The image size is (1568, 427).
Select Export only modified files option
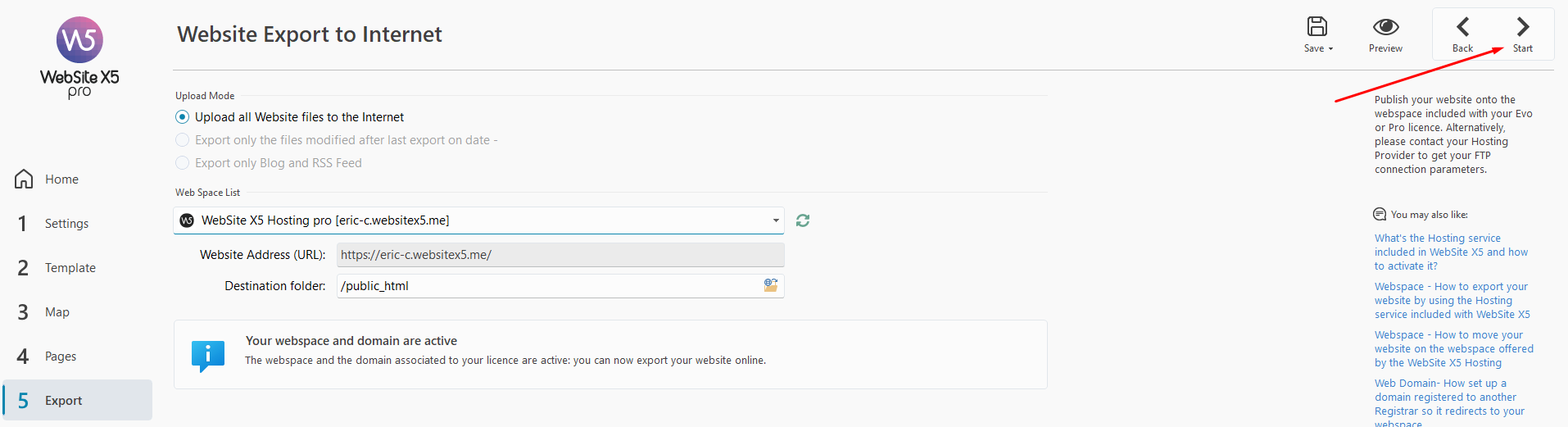[x=337, y=140]
